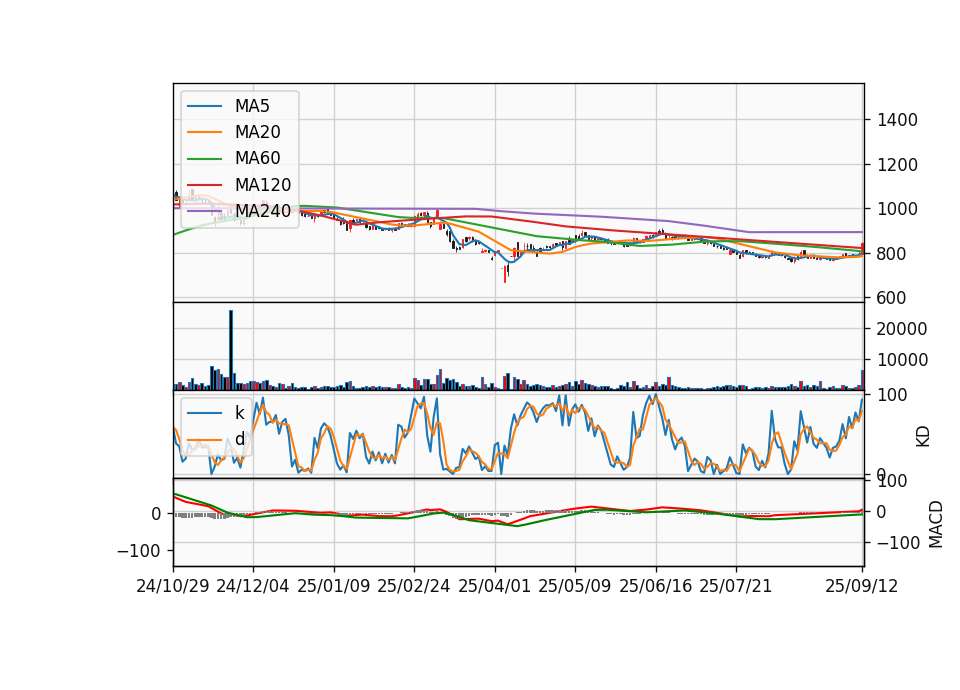Click the MA20 legend label
This screenshot has height=690, width=960.
coord(257,132)
